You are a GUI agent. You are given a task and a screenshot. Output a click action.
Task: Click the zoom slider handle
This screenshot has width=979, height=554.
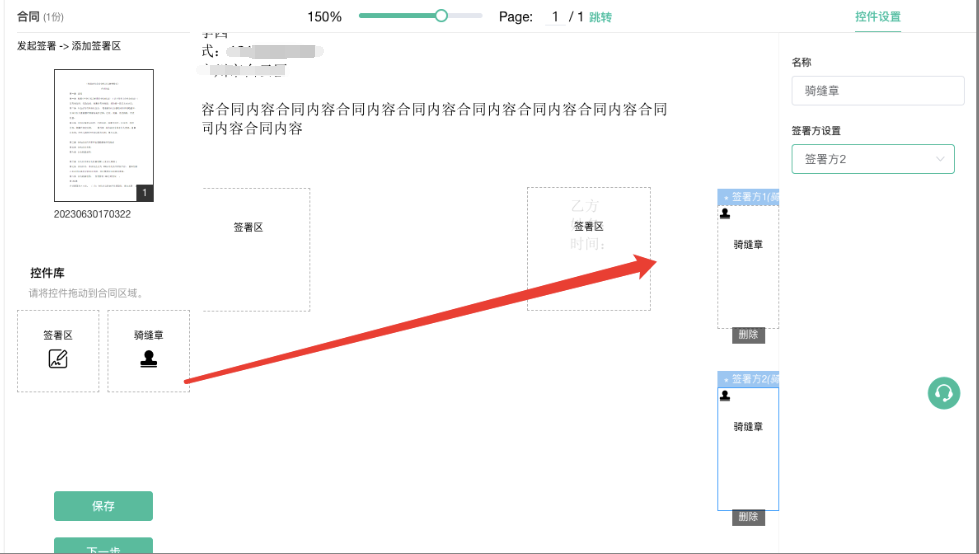click(x=441, y=16)
